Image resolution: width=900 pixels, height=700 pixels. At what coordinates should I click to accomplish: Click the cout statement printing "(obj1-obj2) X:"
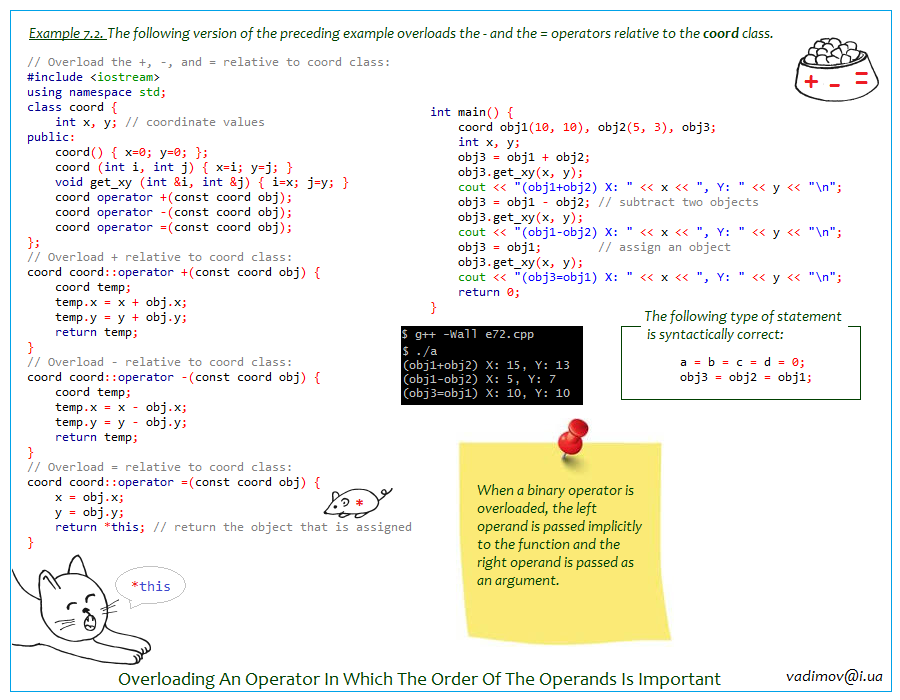[x=650, y=232]
